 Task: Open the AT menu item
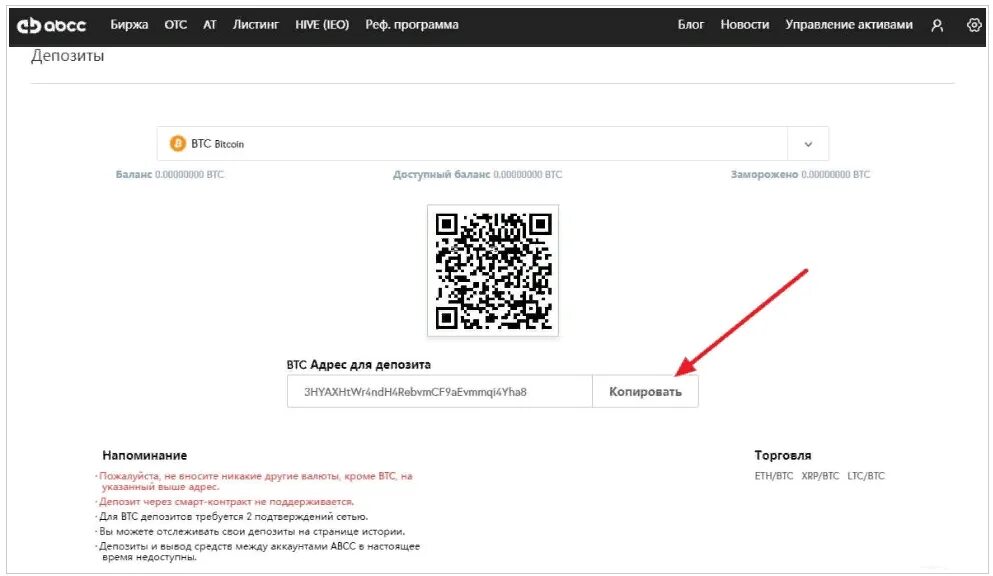click(210, 25)
